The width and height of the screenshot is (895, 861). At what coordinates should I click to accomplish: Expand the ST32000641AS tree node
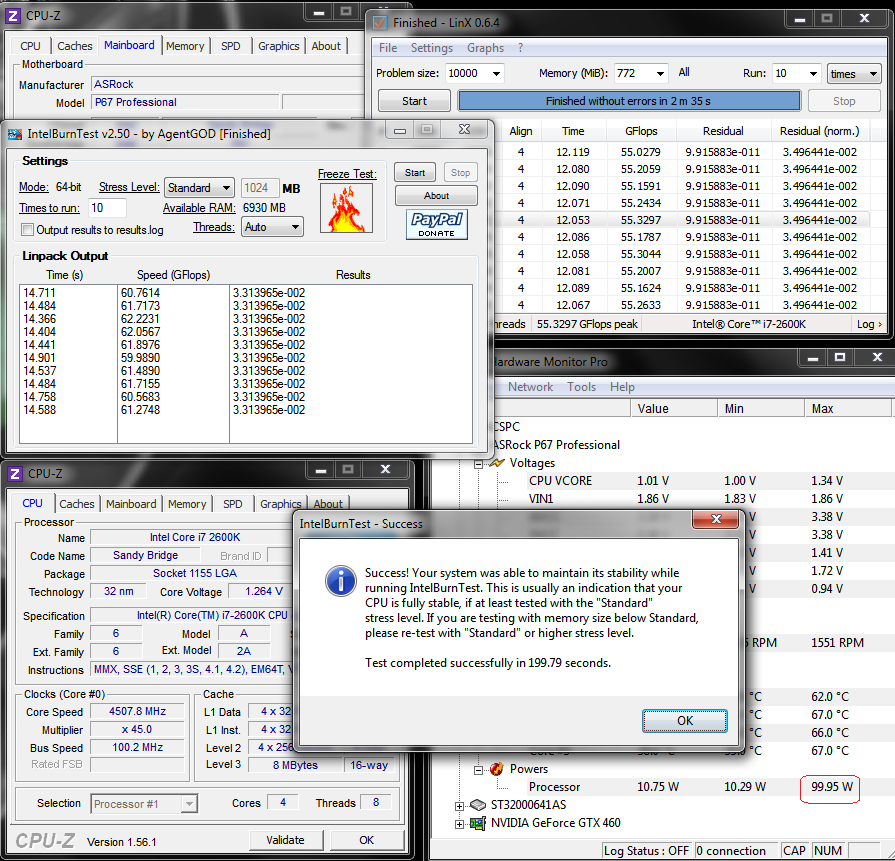(x=460, y=805)
